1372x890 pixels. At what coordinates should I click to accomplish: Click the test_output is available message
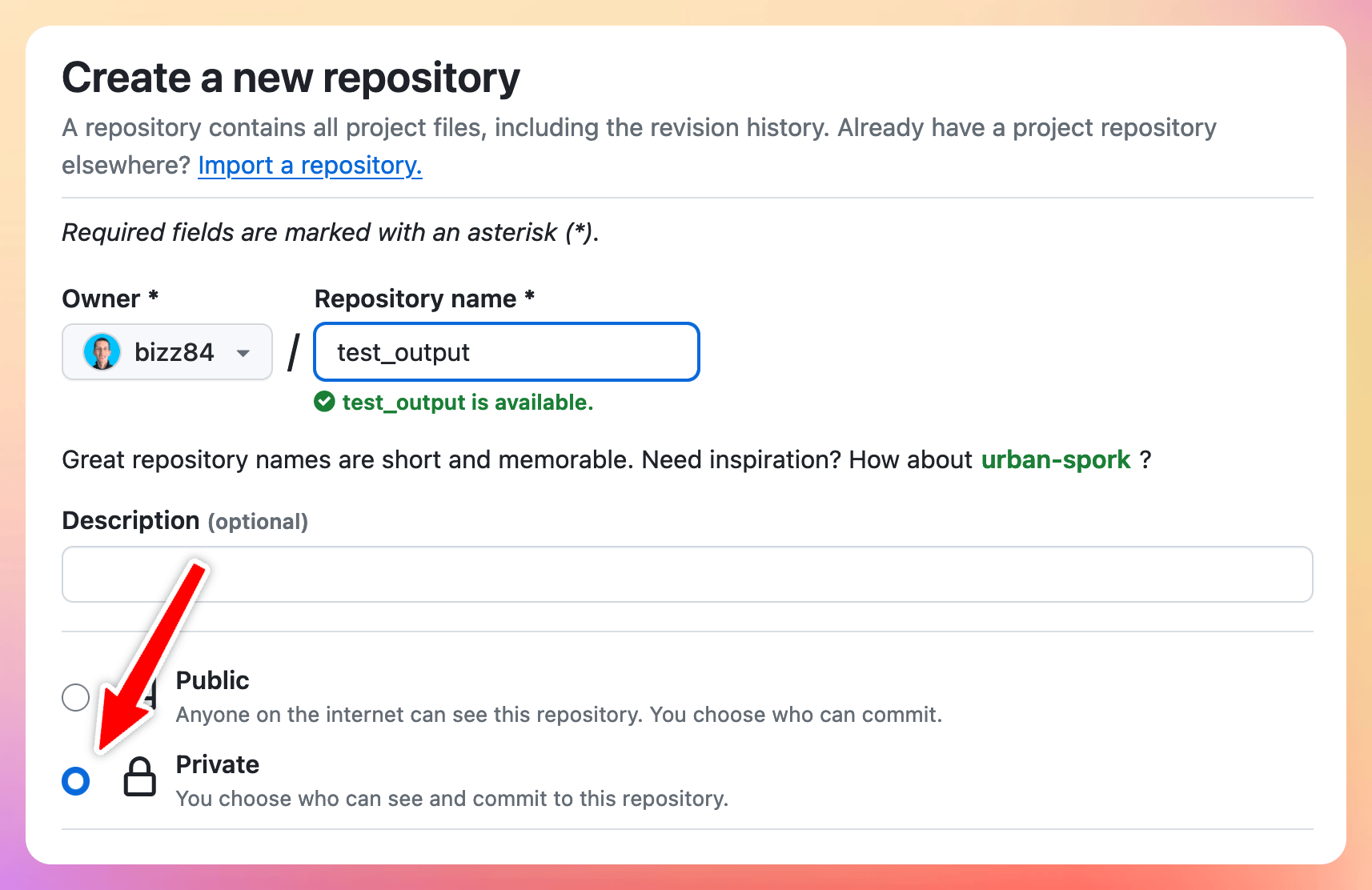coord(467,403)
